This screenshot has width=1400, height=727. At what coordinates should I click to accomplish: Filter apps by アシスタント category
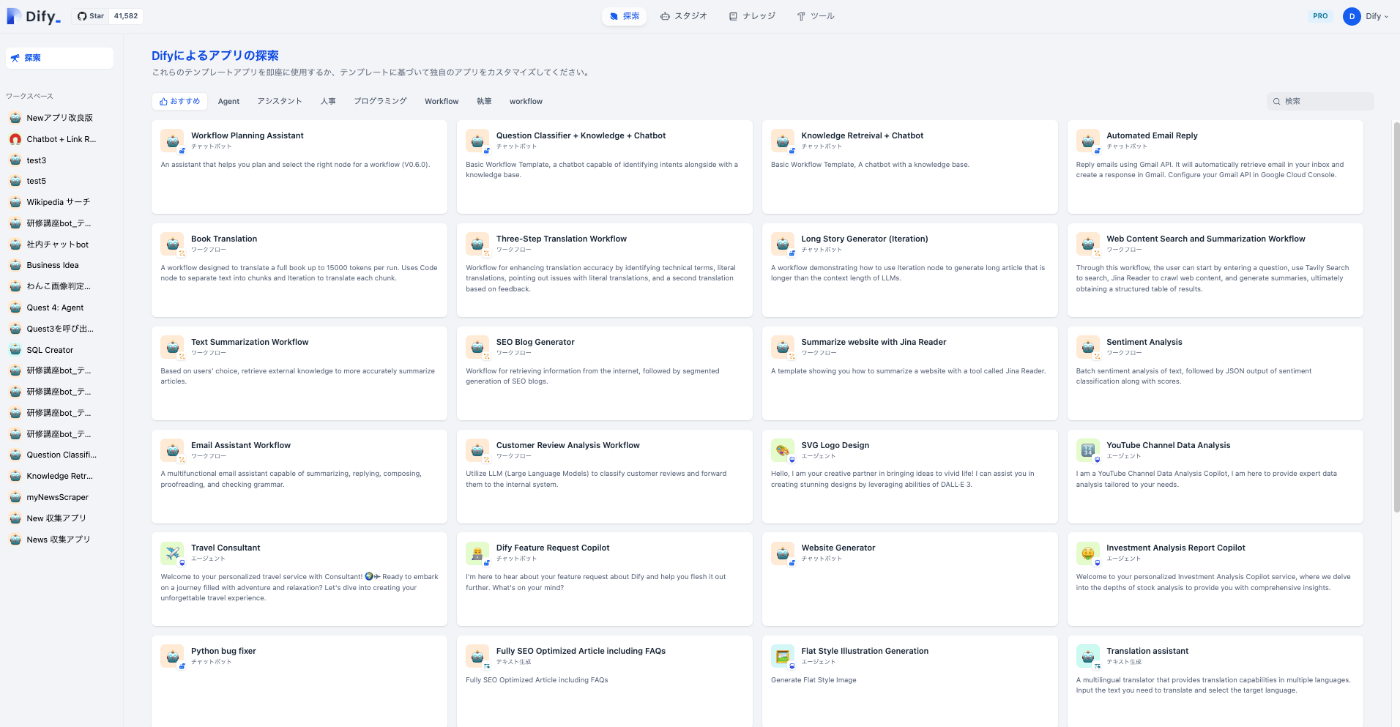tap(279, 101)
